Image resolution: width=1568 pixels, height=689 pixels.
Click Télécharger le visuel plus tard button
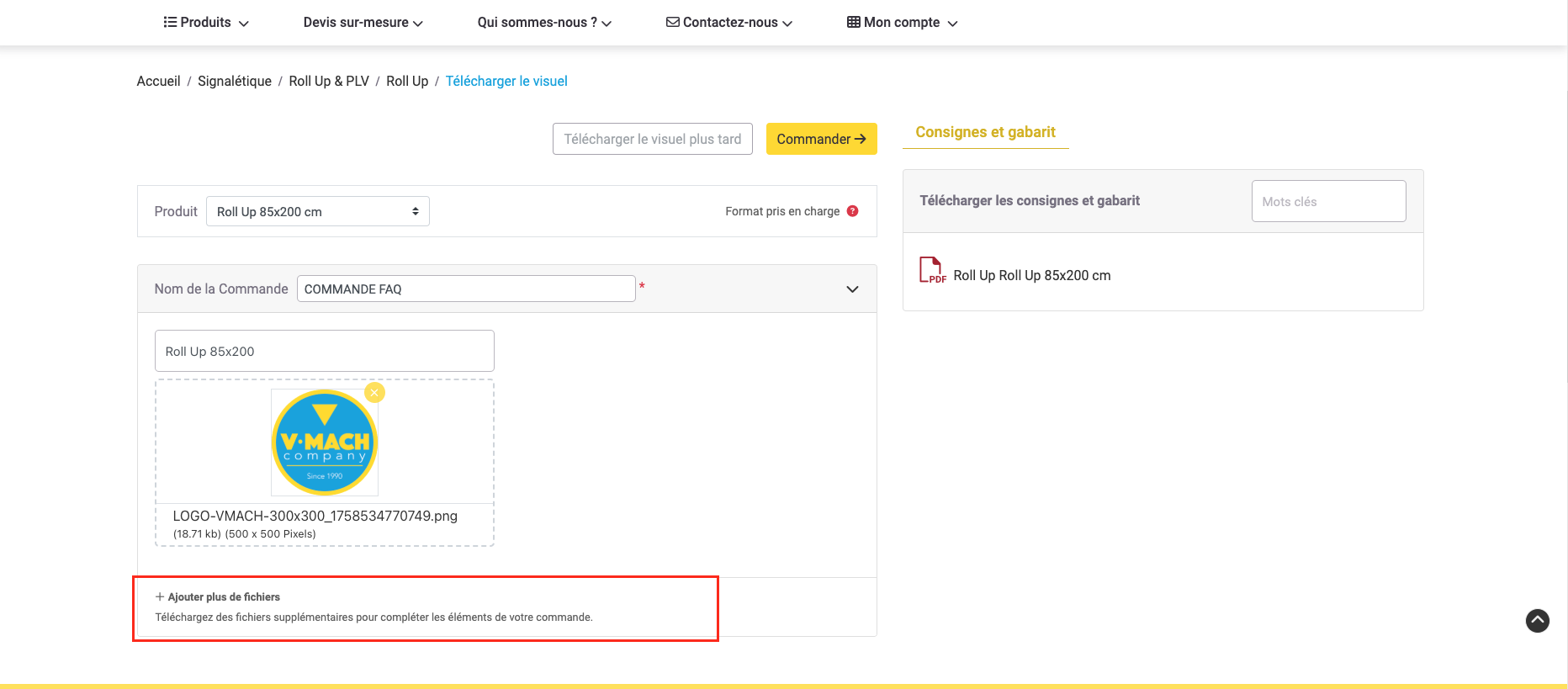652,139
